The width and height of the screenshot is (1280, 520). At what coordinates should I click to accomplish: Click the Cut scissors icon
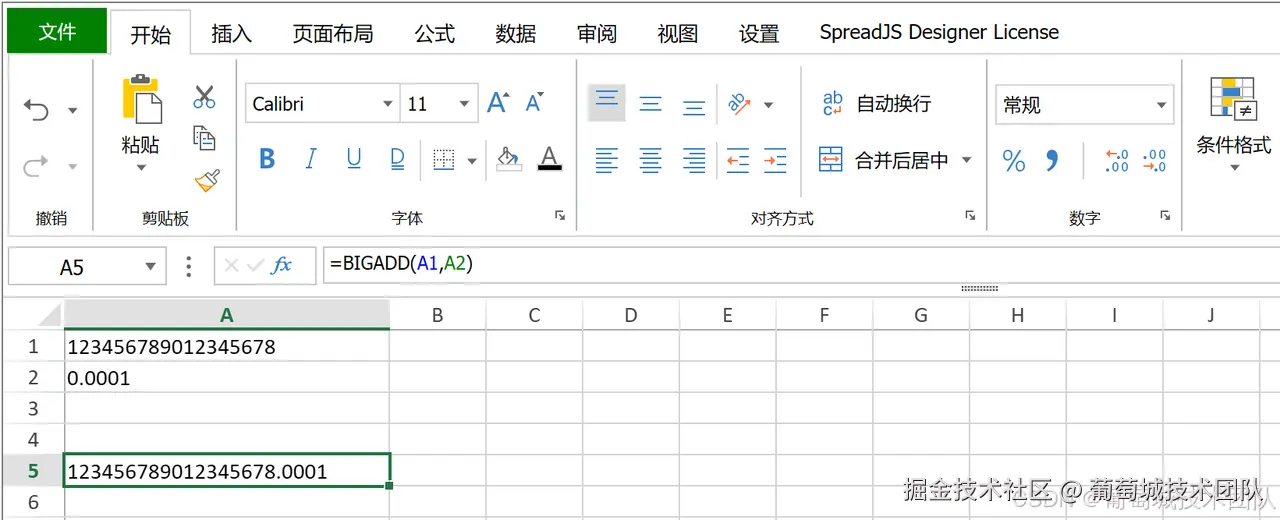pos(204,97)
